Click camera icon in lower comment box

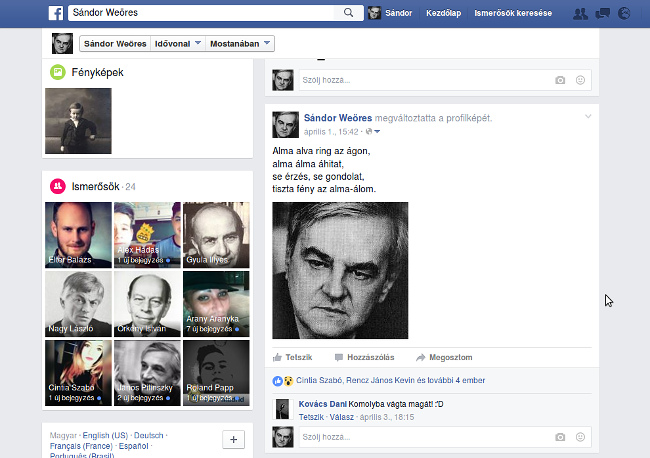560,437
